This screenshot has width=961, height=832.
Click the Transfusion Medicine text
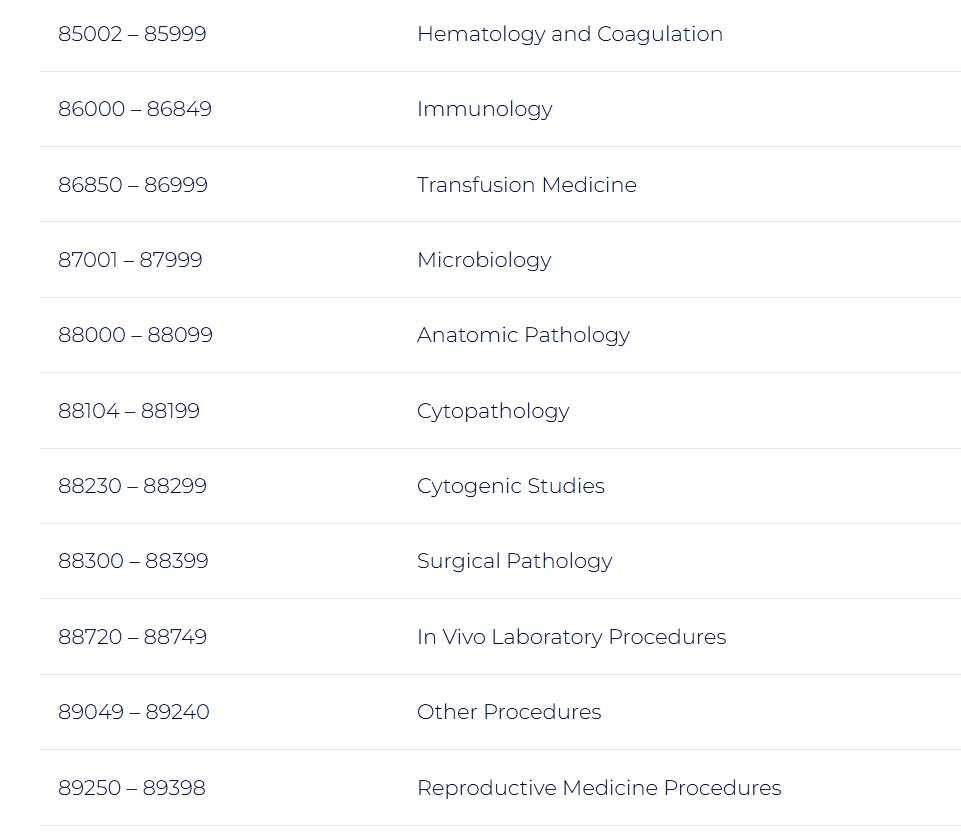[x=526, y=185]
